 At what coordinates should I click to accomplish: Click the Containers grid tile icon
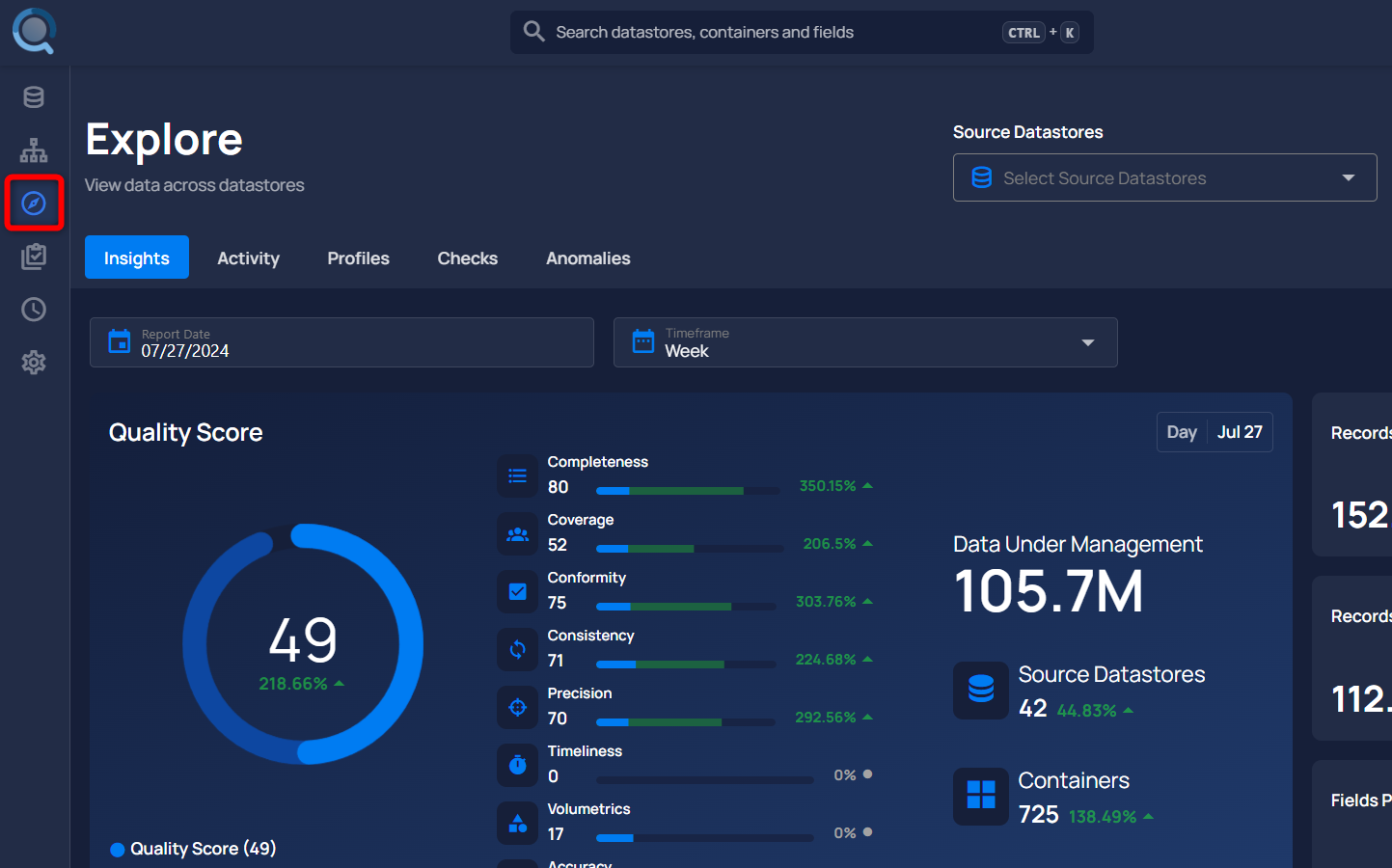[x=981, y=796]
